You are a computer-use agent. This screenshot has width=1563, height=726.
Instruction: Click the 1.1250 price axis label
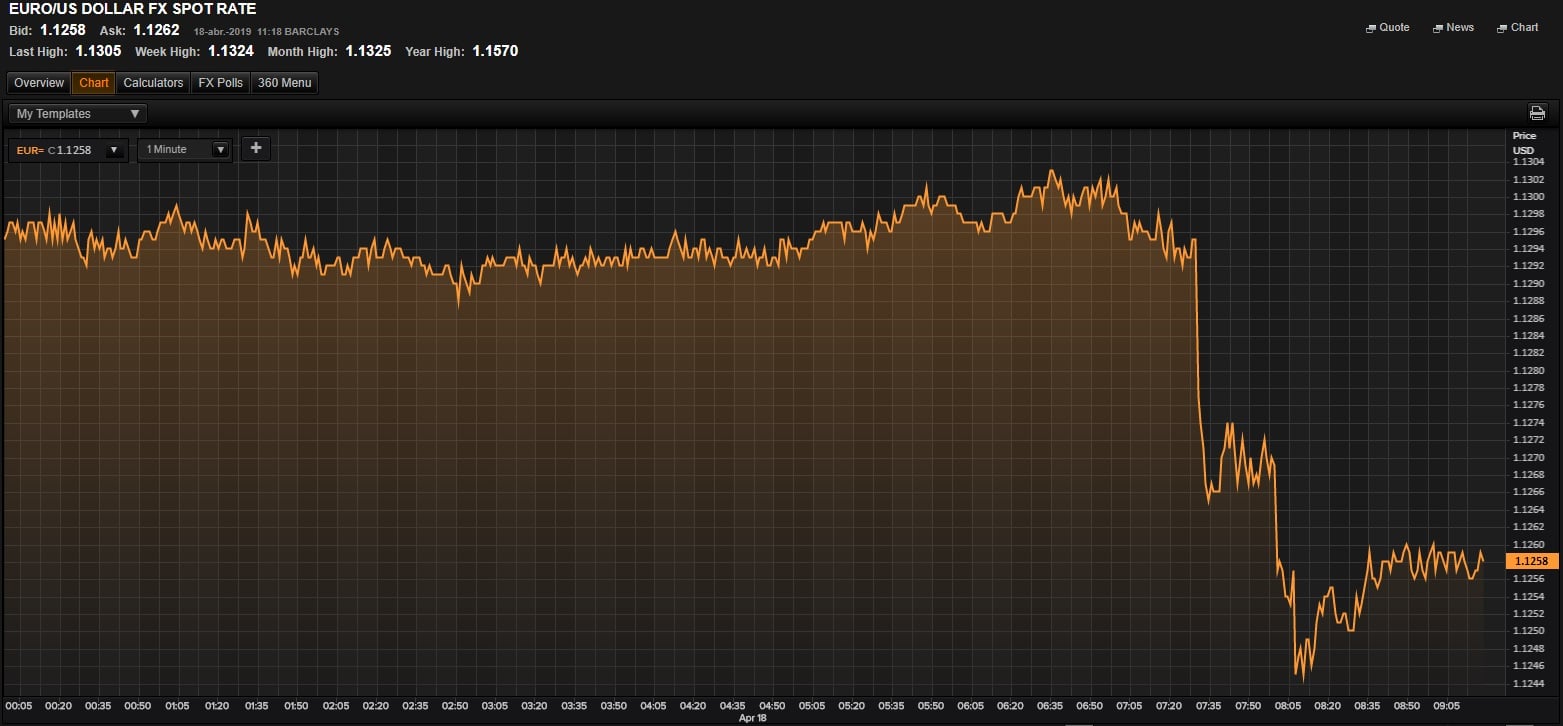[1528, 631]
